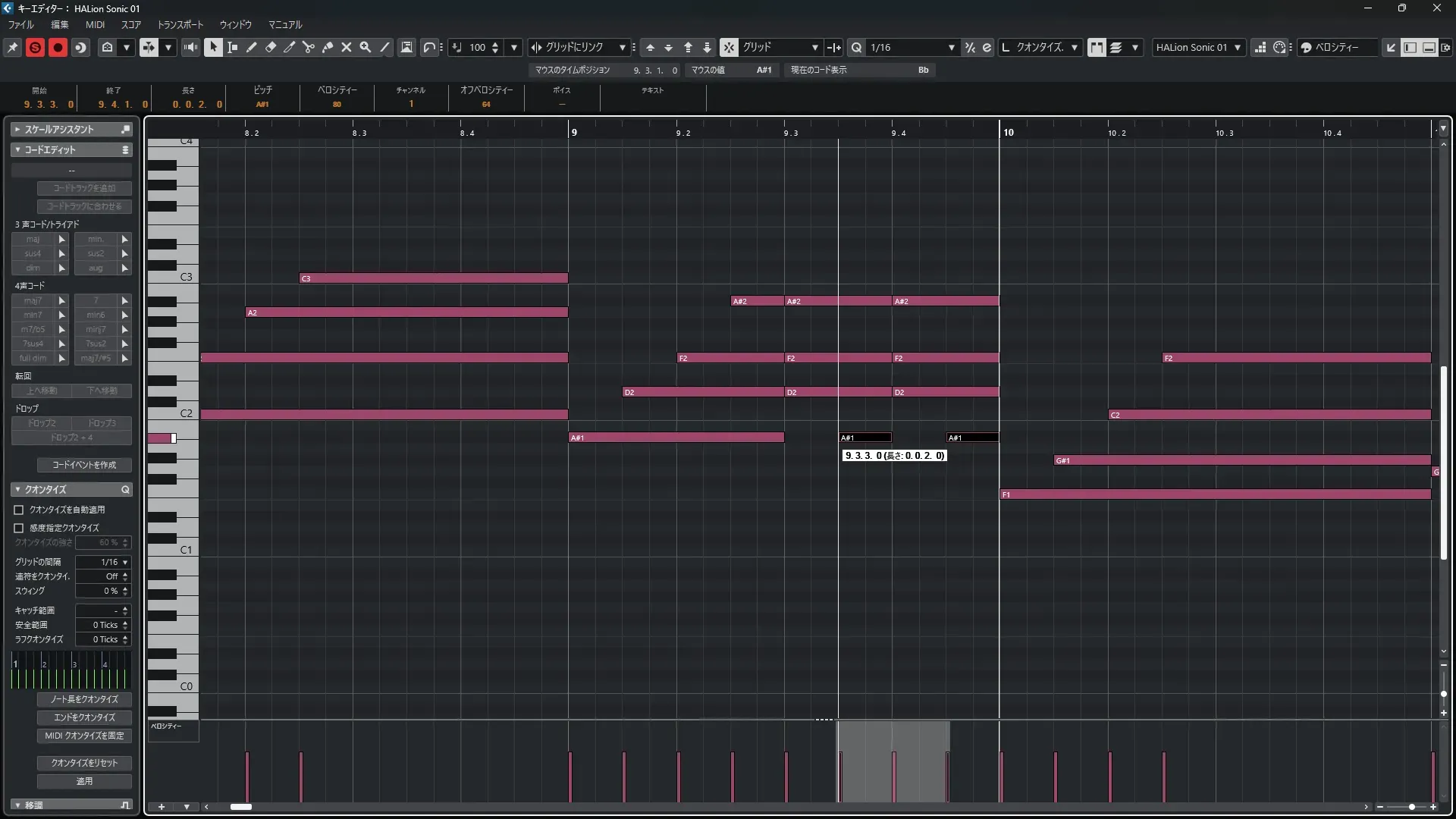Select the Glue tool
Screen dimensions: 1456x819
pyautogui.click(x=328, y=47)
